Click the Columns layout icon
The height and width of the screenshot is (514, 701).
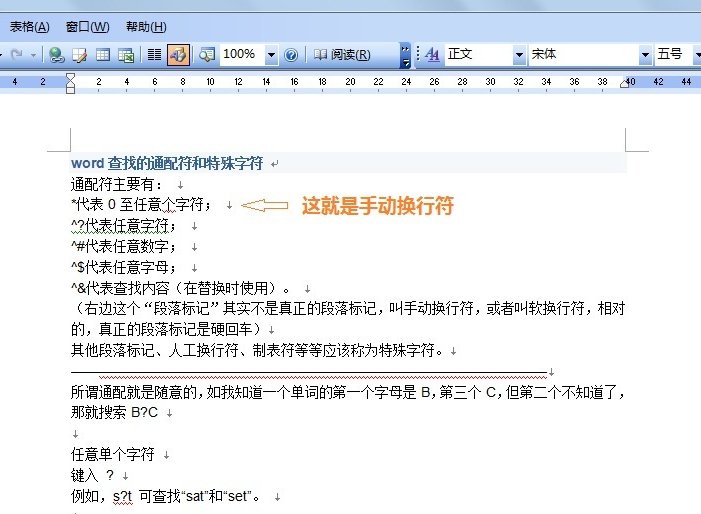pyautogui.click(x=154, y=55)
